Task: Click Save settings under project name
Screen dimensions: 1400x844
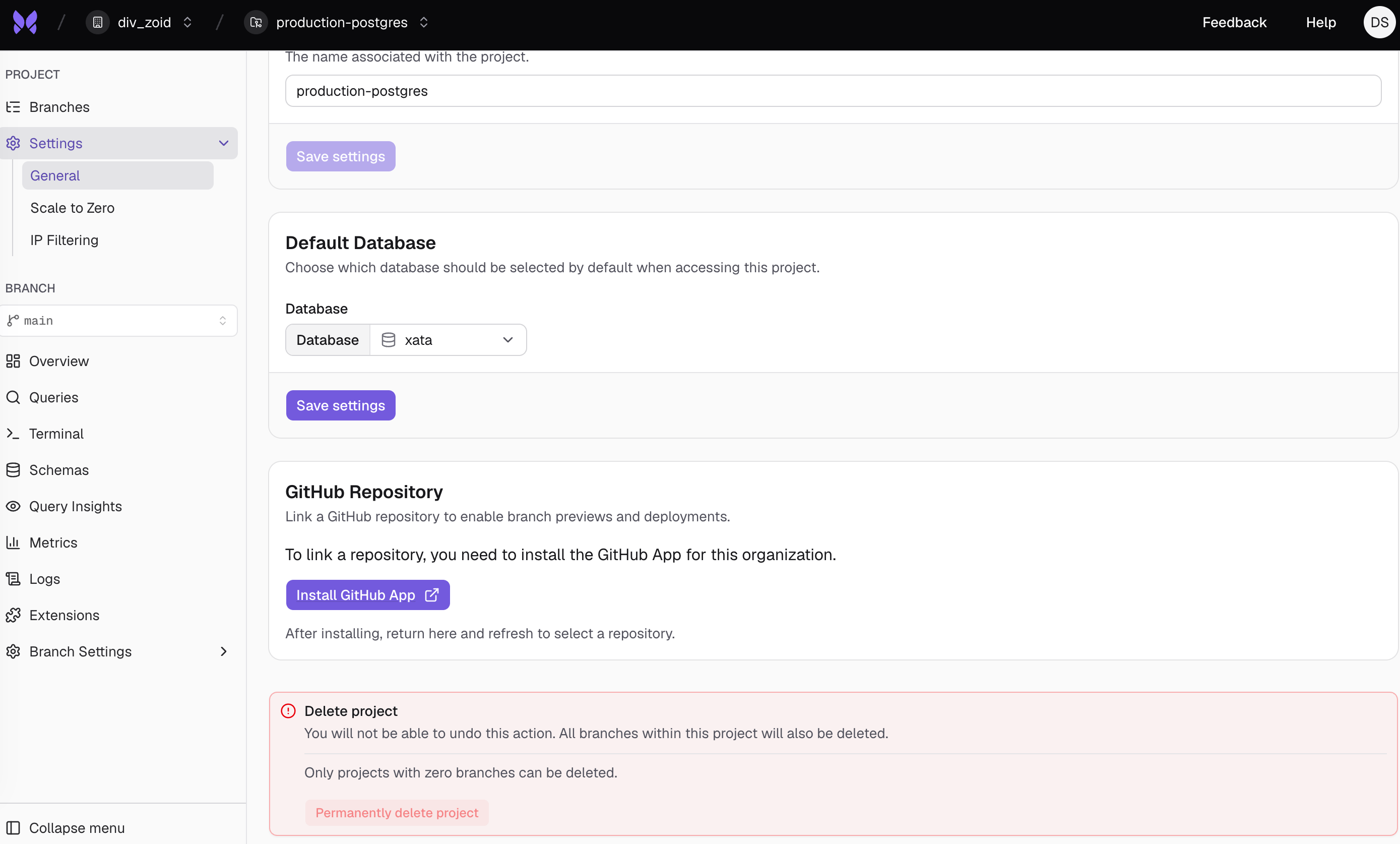Action: (341, 156)
